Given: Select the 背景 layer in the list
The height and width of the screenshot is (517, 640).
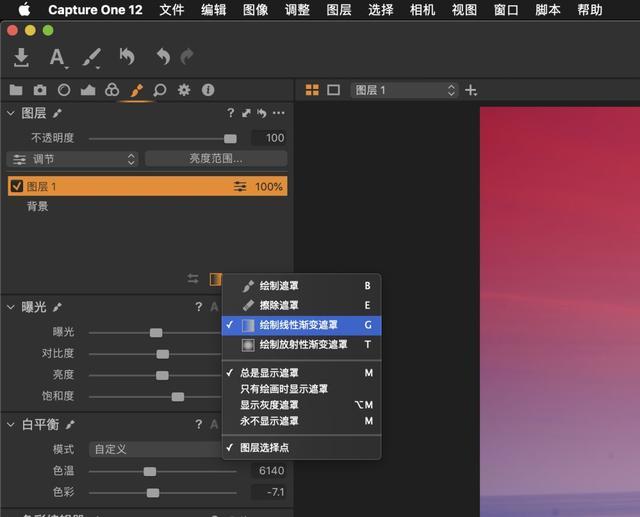Looking at the screenshot, I should coord(38,206).
